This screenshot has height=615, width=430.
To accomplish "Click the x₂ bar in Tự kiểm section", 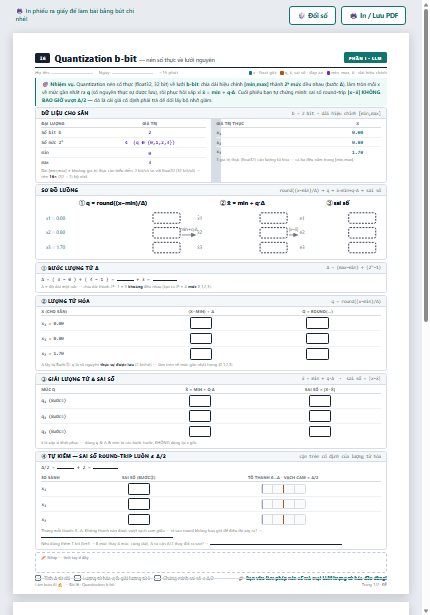I will tap(284, 504).
